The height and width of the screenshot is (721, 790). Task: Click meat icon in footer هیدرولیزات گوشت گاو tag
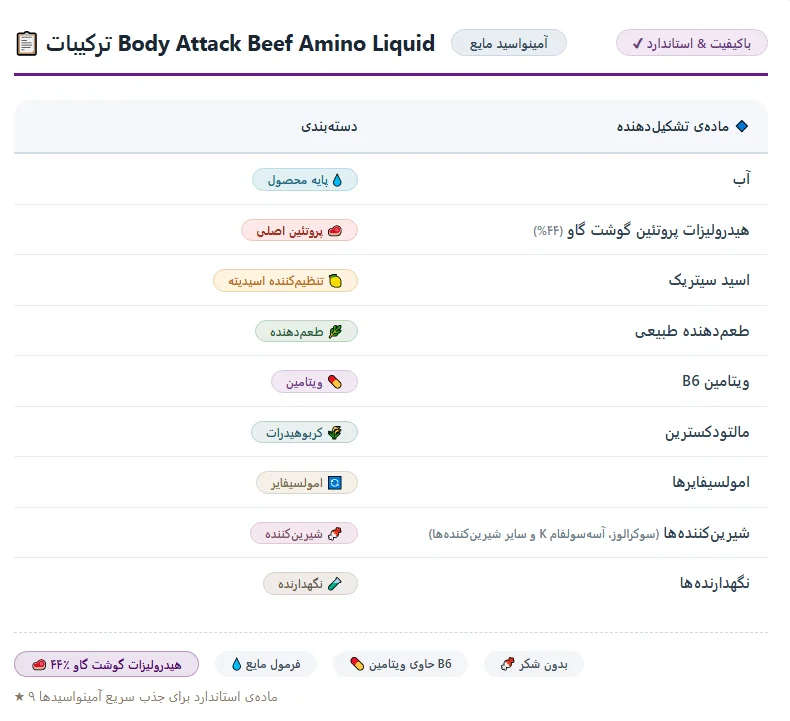click(39, 665)
